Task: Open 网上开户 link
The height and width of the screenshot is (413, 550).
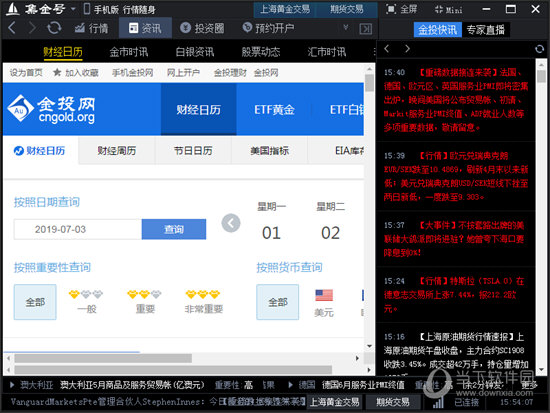Action: 183,73
